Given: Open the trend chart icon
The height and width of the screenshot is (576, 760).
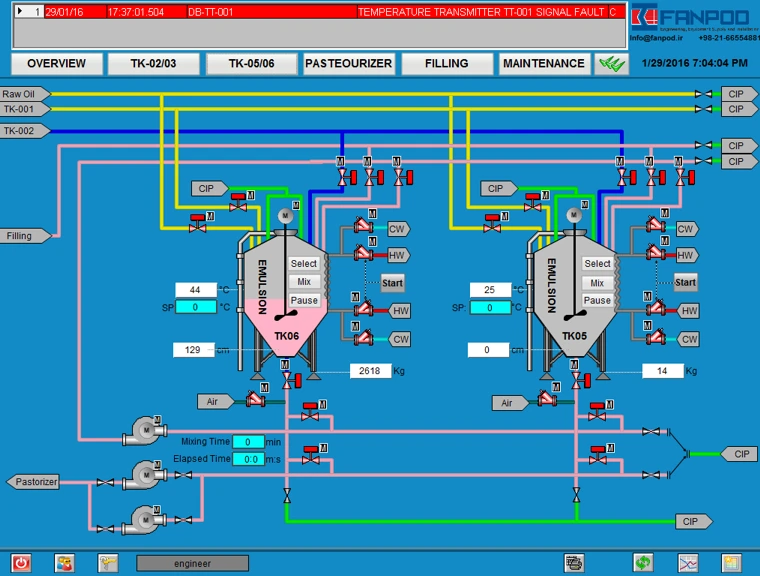Looking at the screenshot, I should point(688,563).
